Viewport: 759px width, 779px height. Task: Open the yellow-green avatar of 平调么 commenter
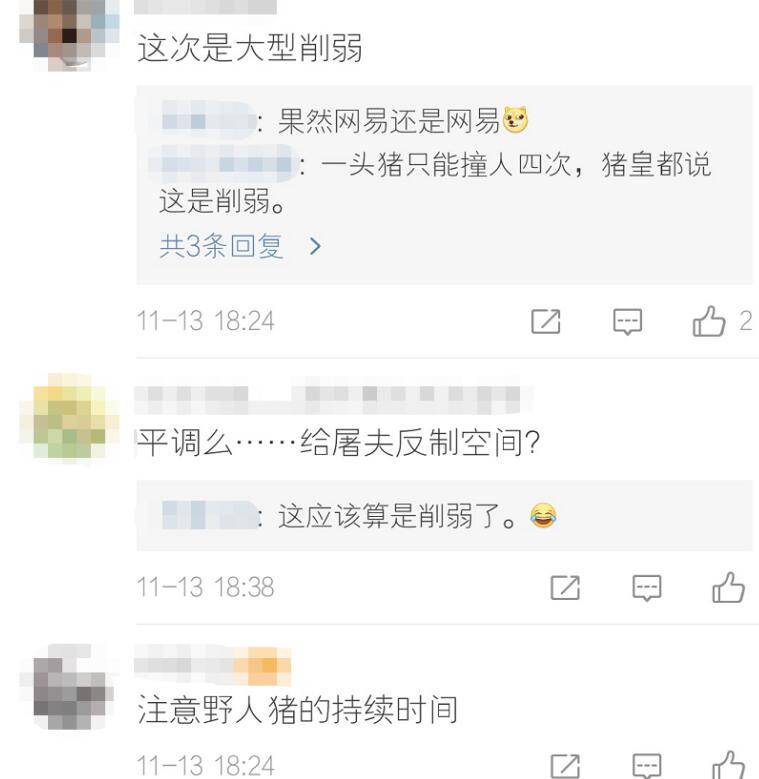69,416
